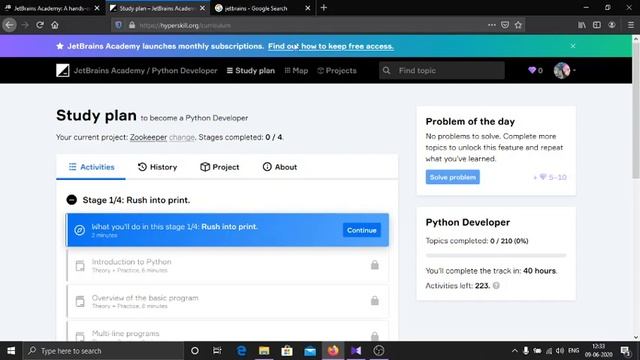The width and height of the screenshot is (640, 360).
Task: Open the Project tab
Action: pos(220,167)
